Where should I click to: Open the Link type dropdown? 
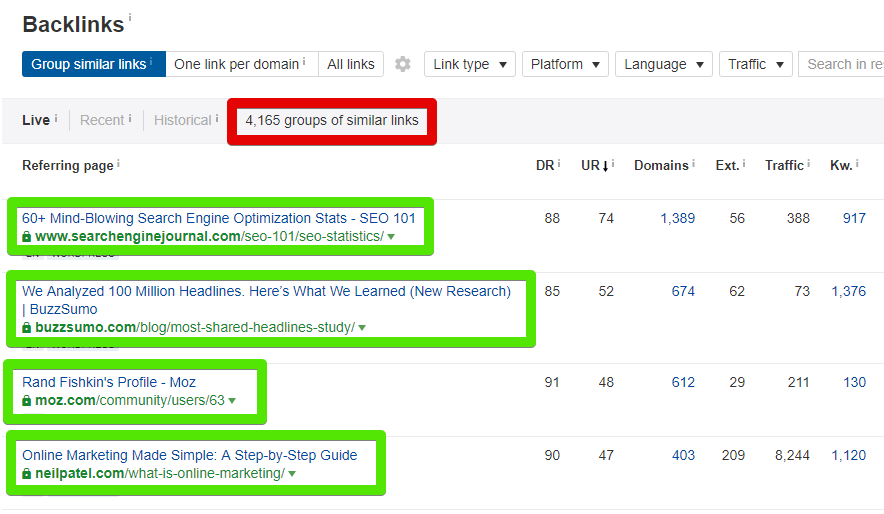pos(470,64)
